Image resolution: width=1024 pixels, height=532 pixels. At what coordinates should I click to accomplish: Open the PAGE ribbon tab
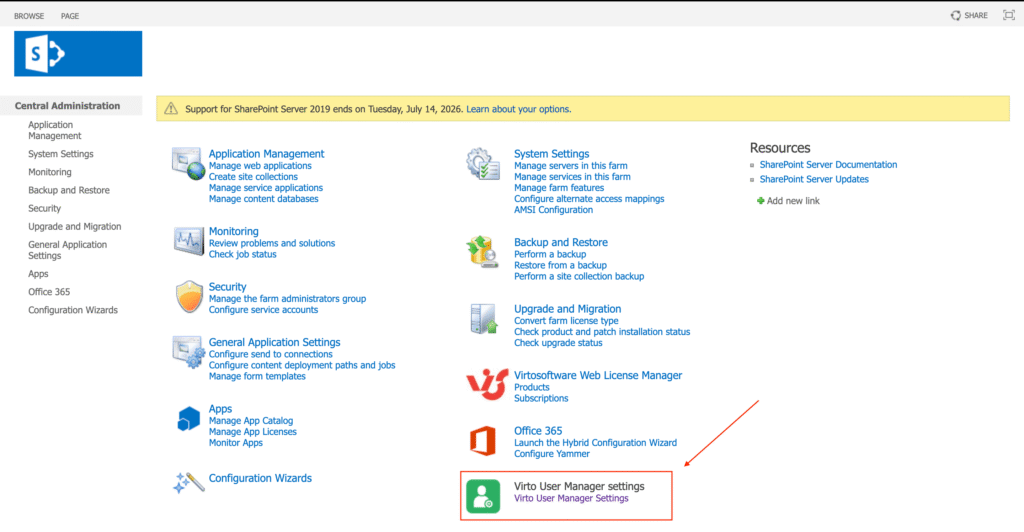point(70,16)
